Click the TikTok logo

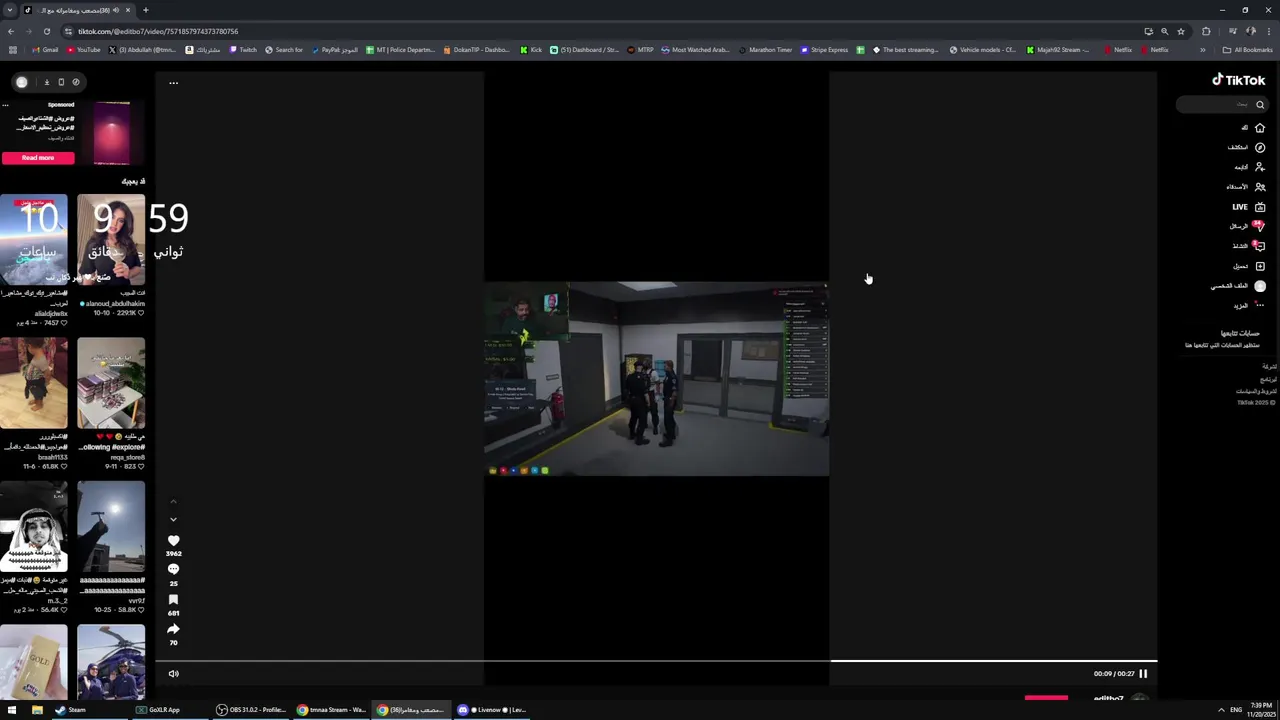click(x=1239, y=80)
